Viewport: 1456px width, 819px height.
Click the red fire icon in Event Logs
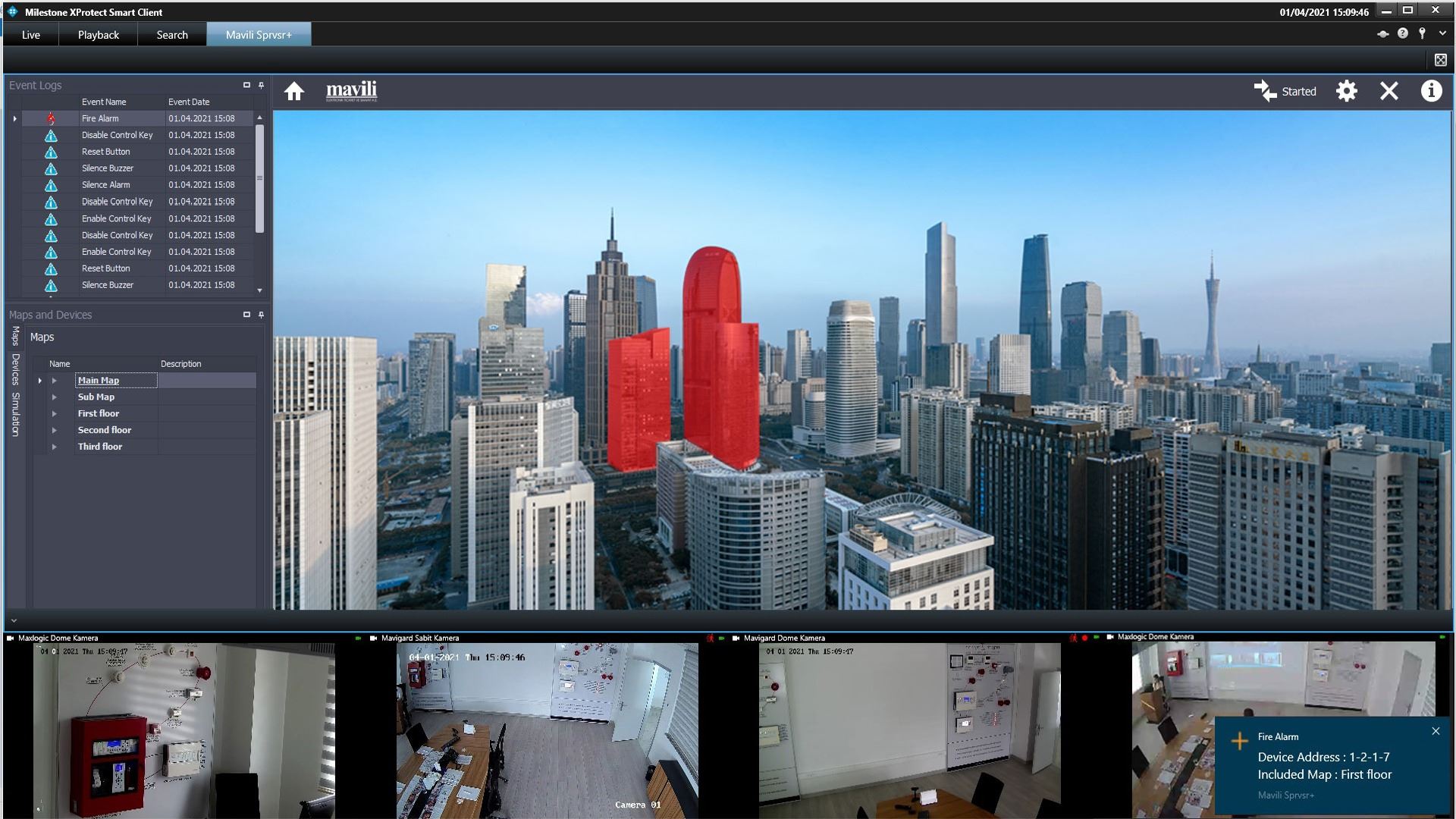tap(51, 118)
